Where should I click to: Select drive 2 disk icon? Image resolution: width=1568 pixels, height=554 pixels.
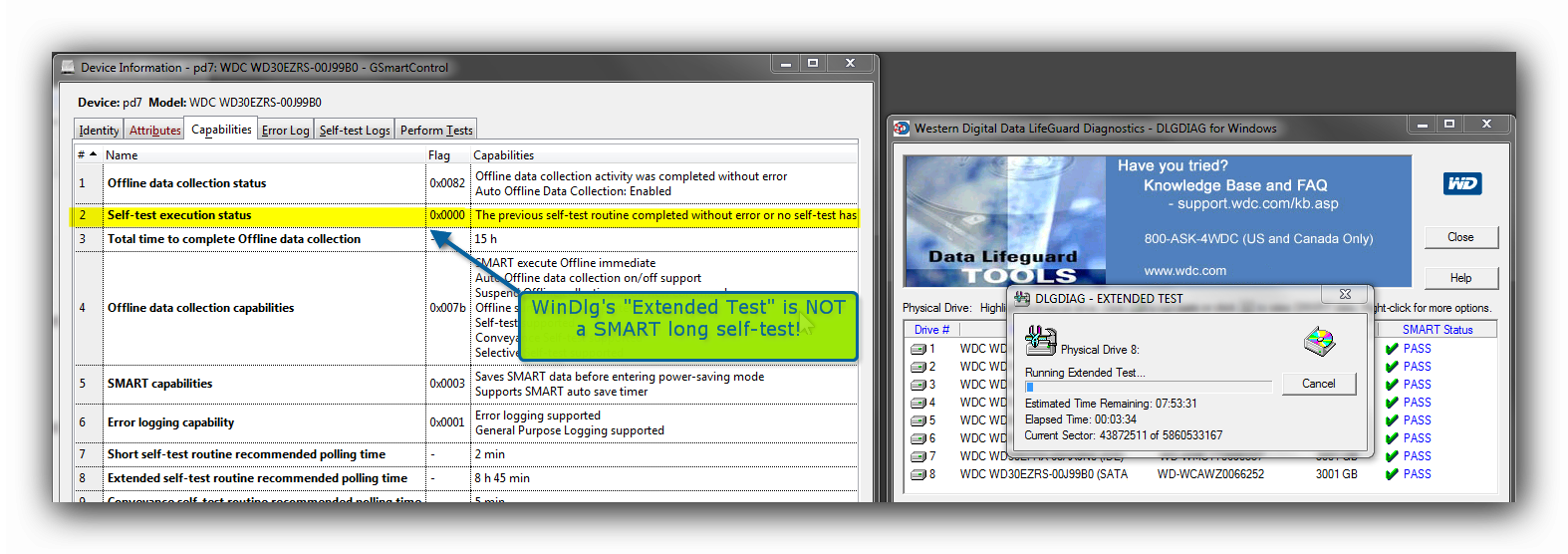918,367
